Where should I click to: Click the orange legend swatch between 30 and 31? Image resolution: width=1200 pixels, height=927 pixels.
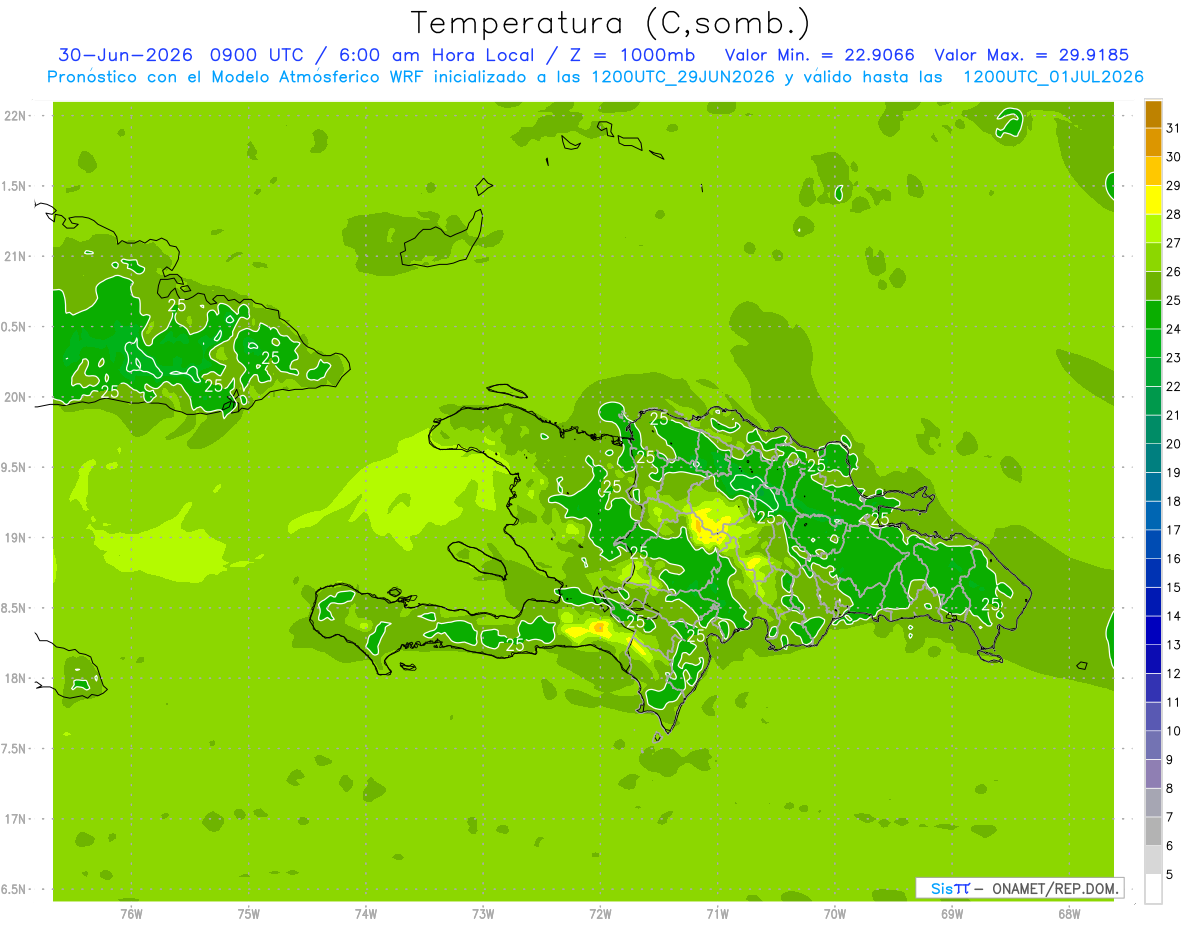[1153, 142]
